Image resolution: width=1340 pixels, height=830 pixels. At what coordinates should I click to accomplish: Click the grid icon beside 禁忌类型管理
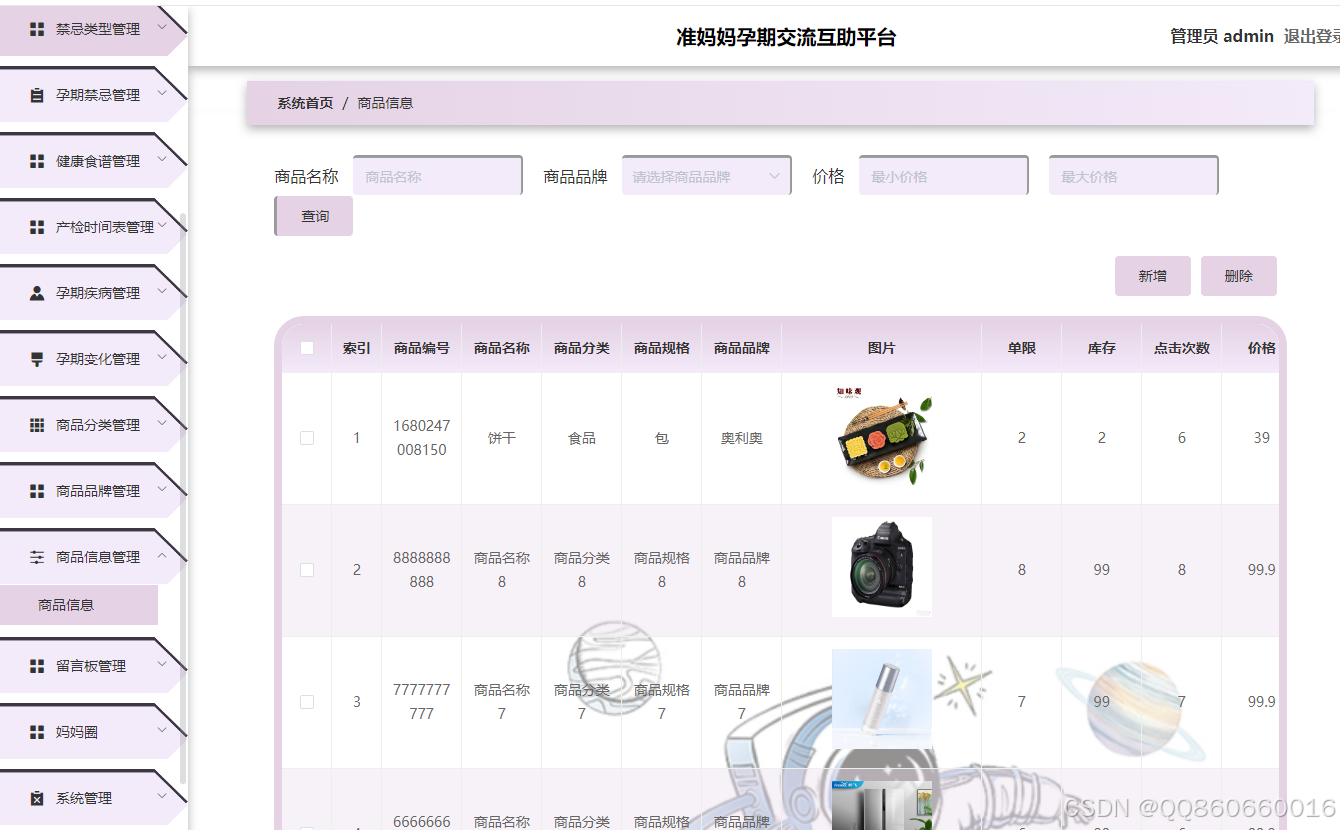(x=37, y=29)
